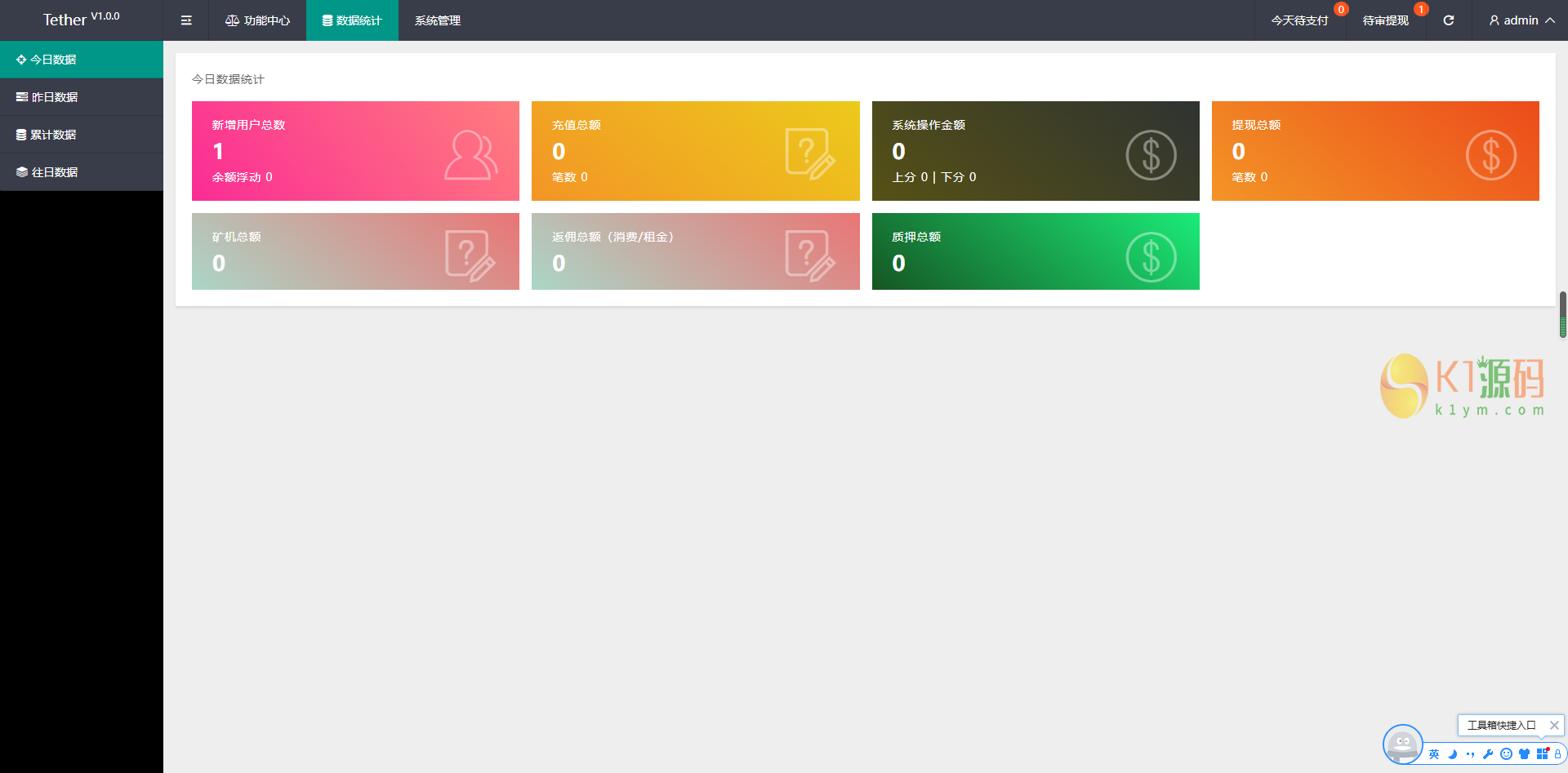Click the Tether logo title
The height and width of the screenshot is (773, 1568).
tap(81, 19)
